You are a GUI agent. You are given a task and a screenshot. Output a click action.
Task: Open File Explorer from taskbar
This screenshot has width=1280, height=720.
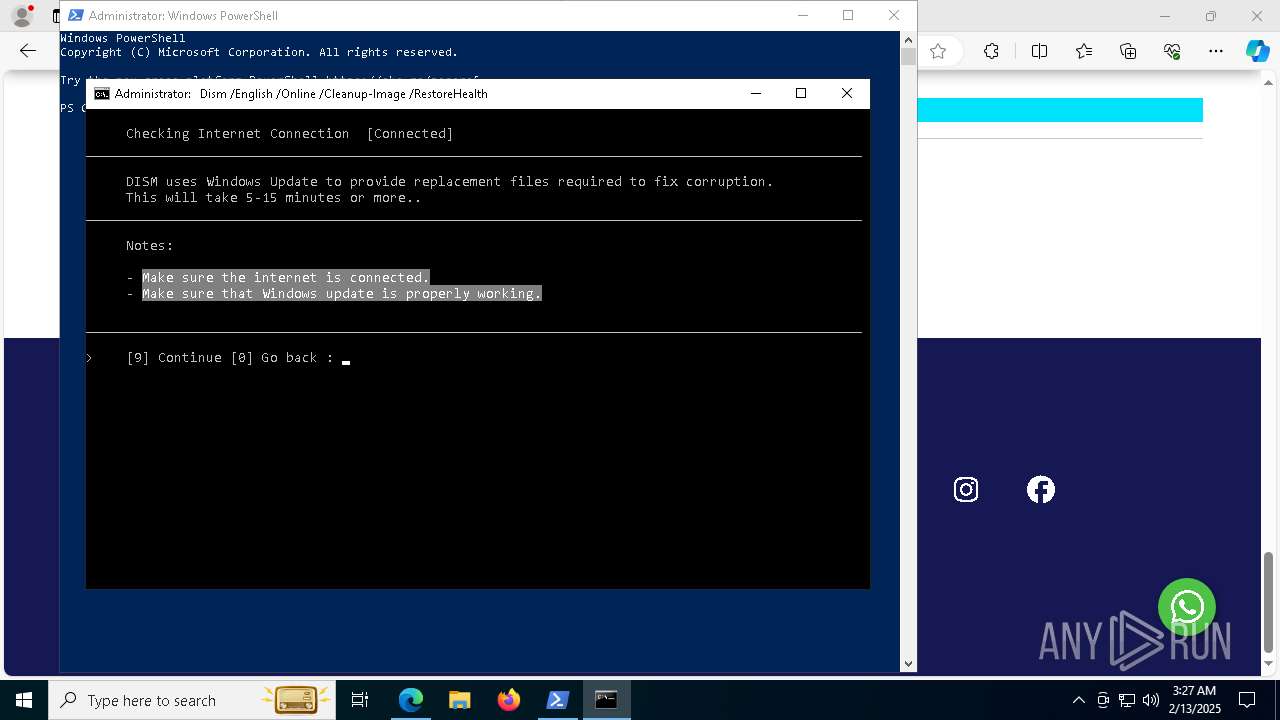[460, 700]
